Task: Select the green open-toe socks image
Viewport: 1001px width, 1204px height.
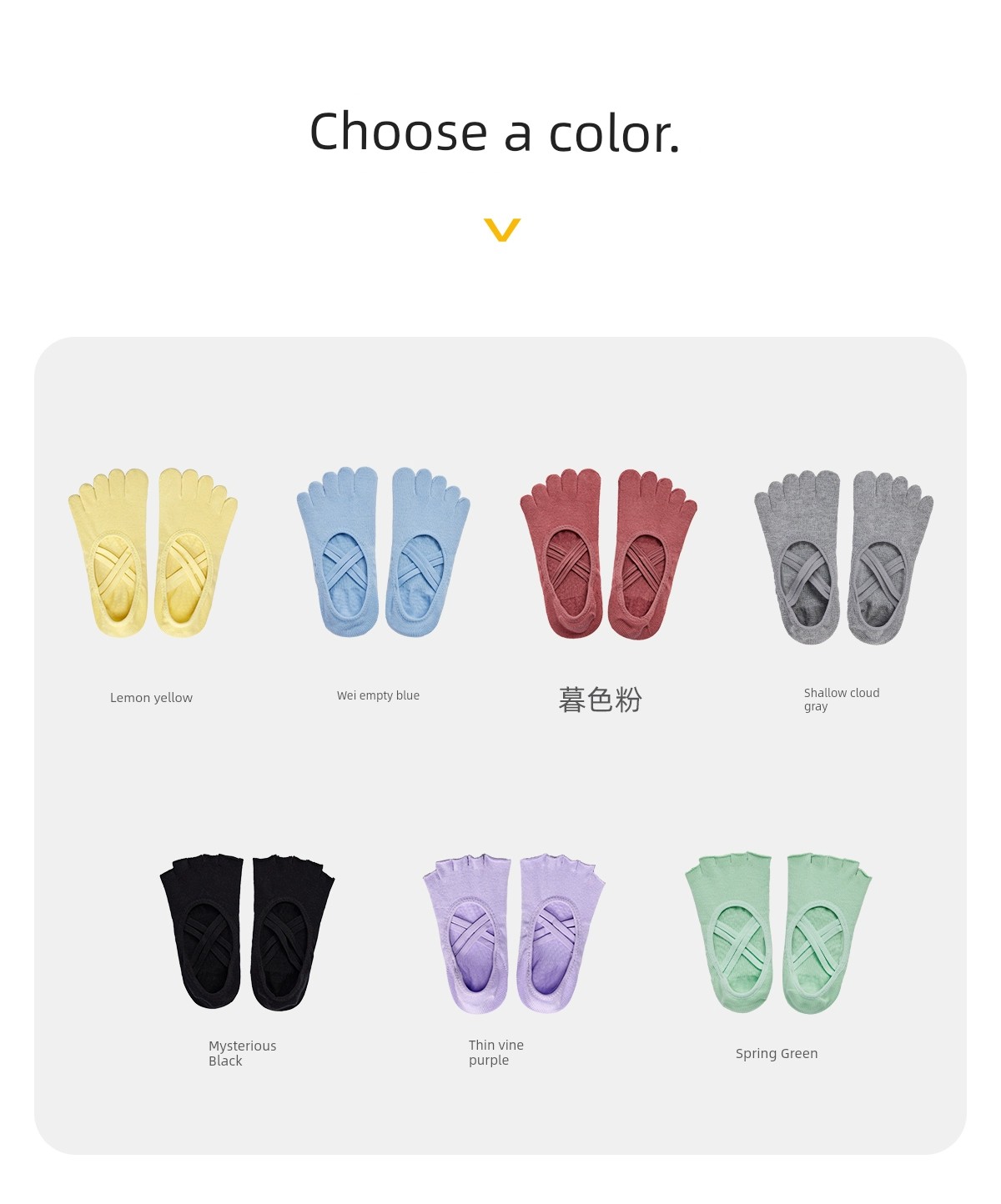Action: (x=777, y=932)
